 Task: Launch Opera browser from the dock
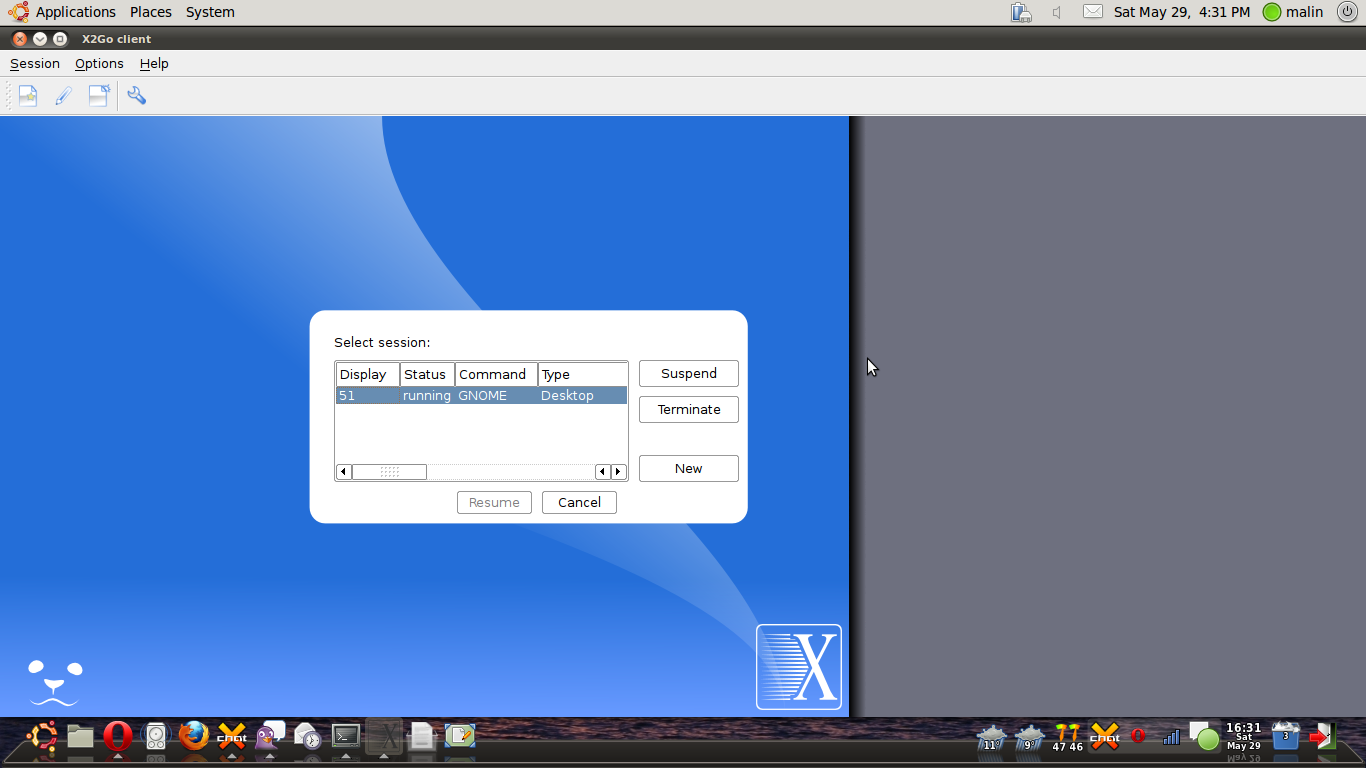[x=118, y=737]
